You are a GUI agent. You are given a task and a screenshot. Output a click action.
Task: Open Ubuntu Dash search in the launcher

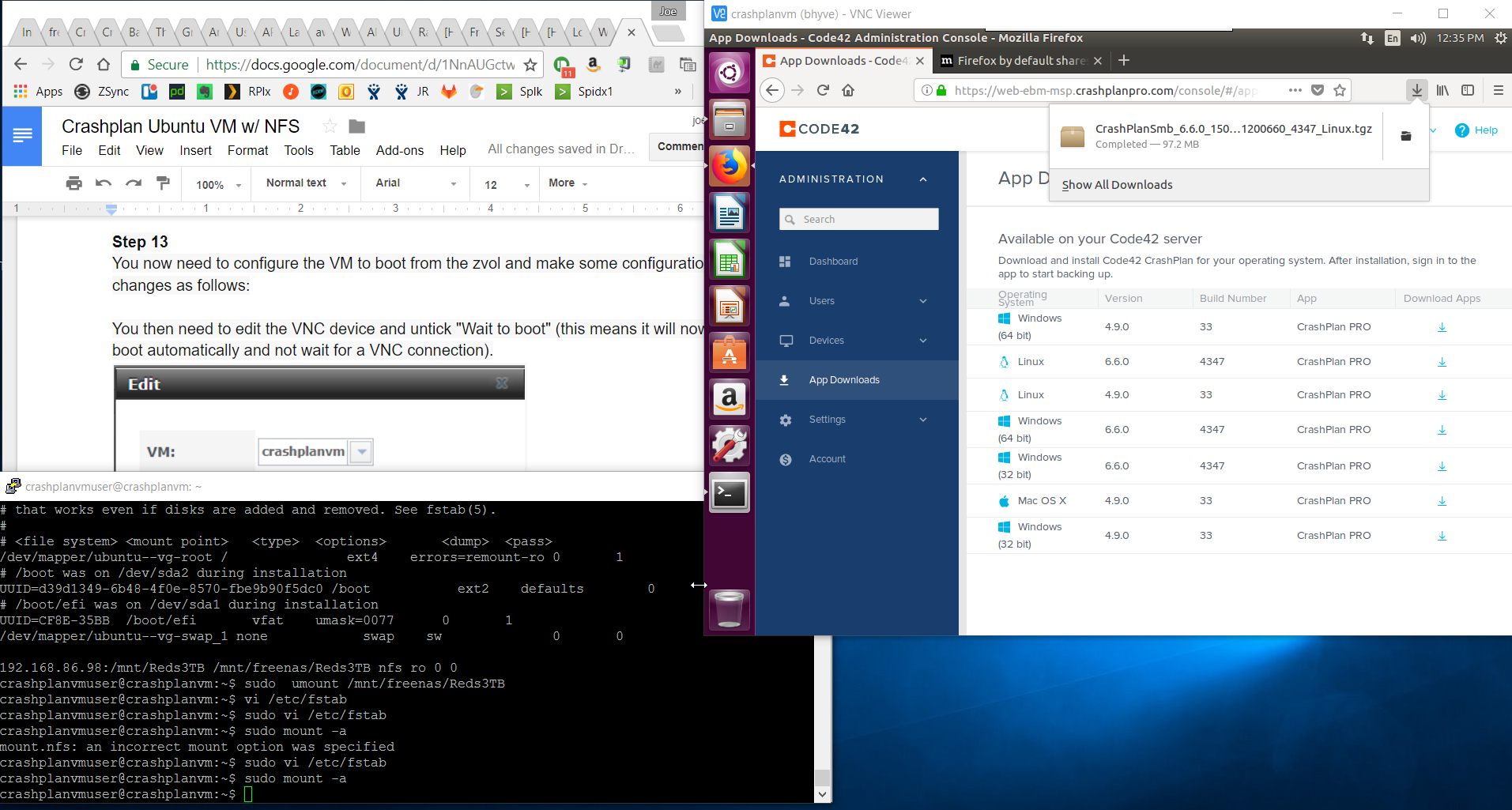pyautogui.click(x=730, y=73)
